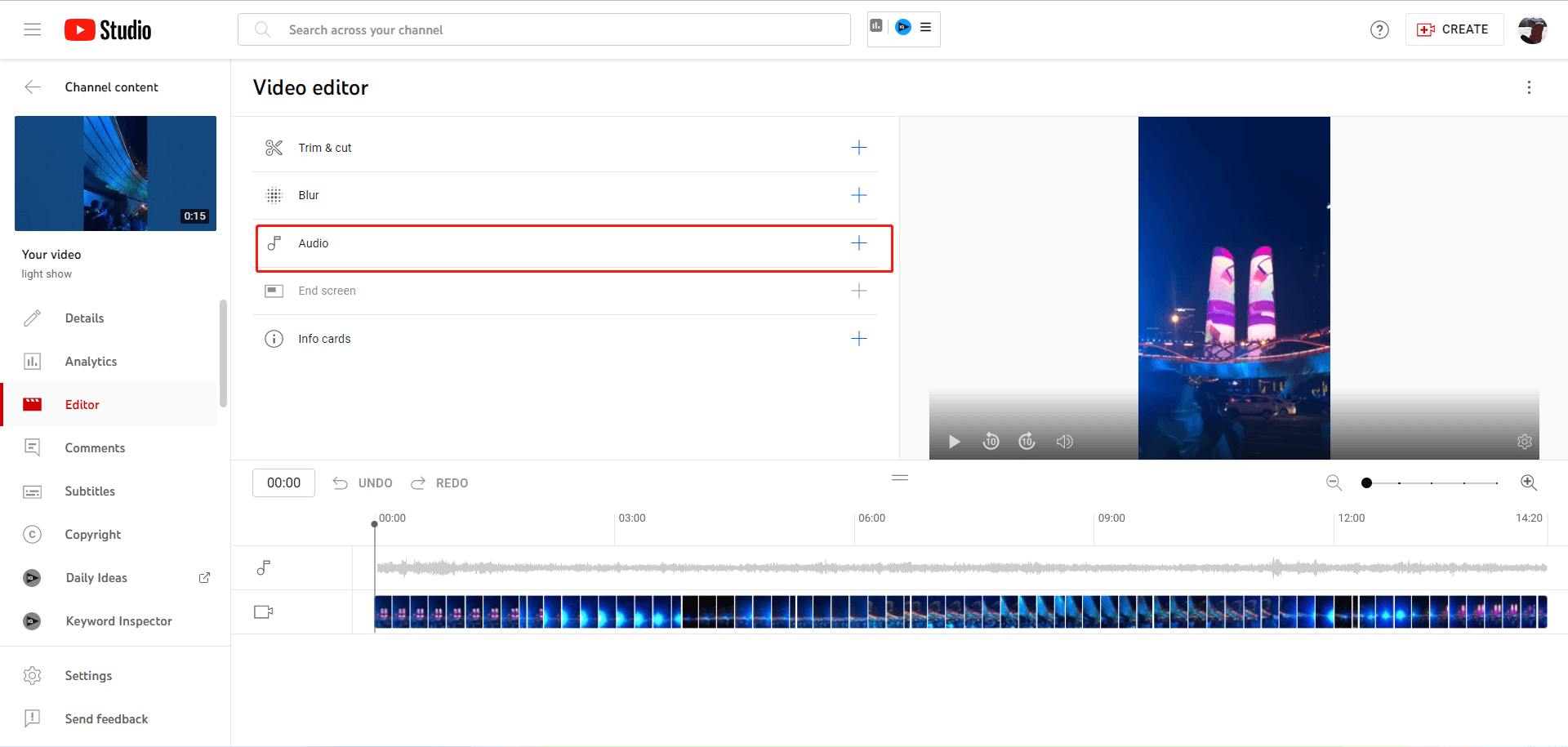Click the 12:00 timeline marker
The height and width of the screenshot is (747, 1568).
1352,518
